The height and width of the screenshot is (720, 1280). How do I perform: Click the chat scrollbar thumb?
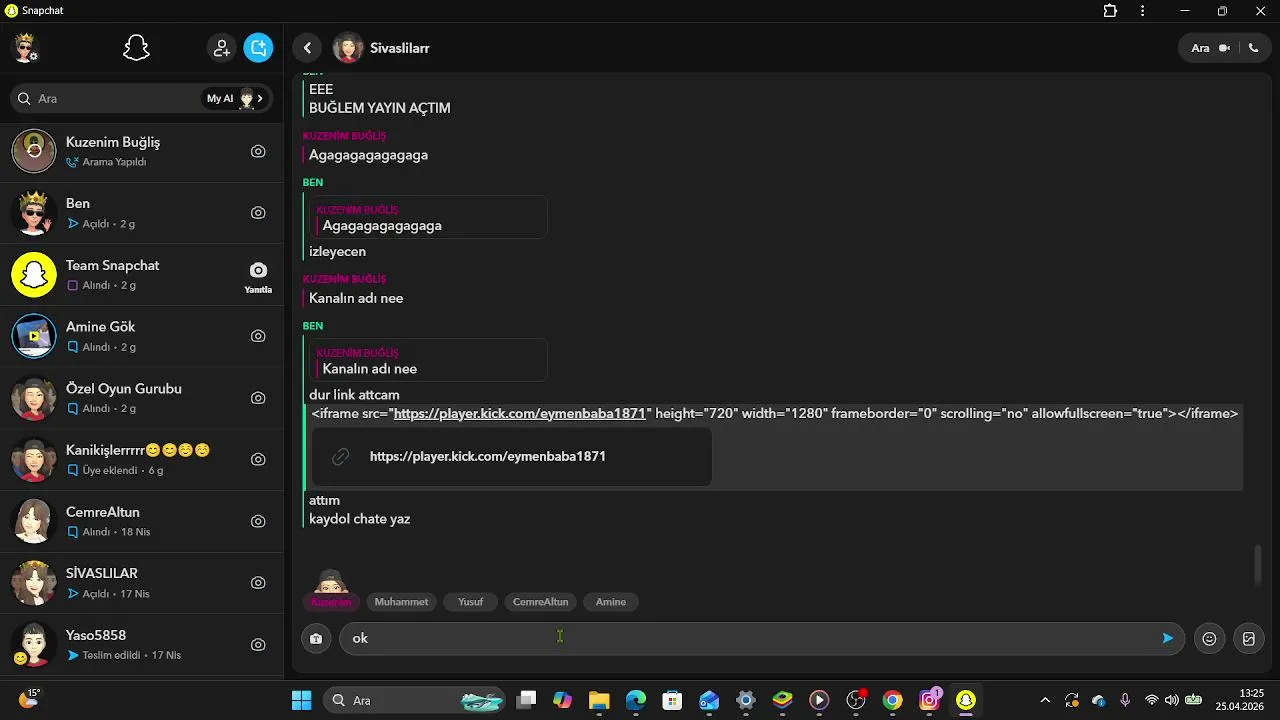(1258, 566)
